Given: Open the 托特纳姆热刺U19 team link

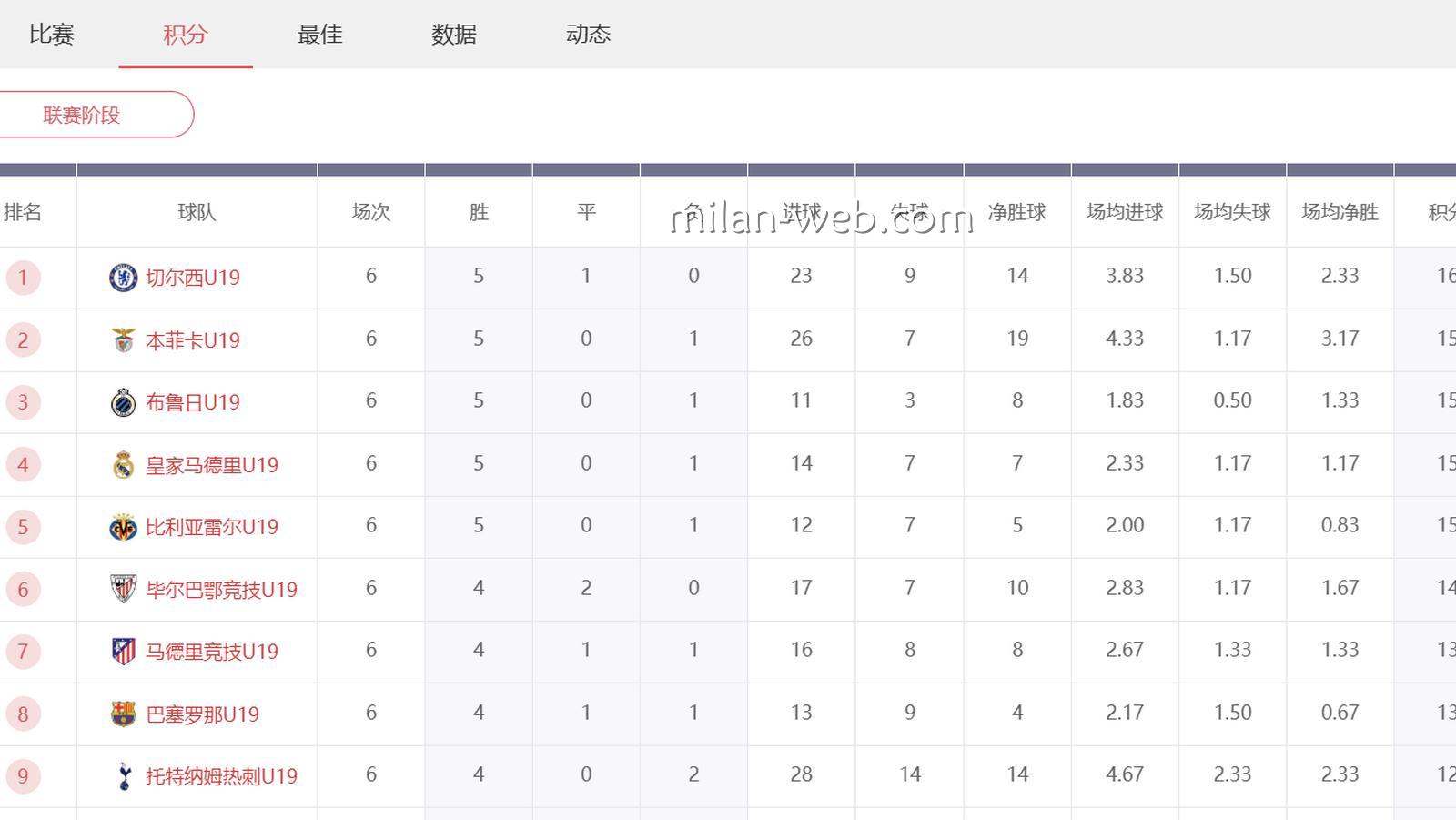Looking at the screenshot, I should click(221, 776).
